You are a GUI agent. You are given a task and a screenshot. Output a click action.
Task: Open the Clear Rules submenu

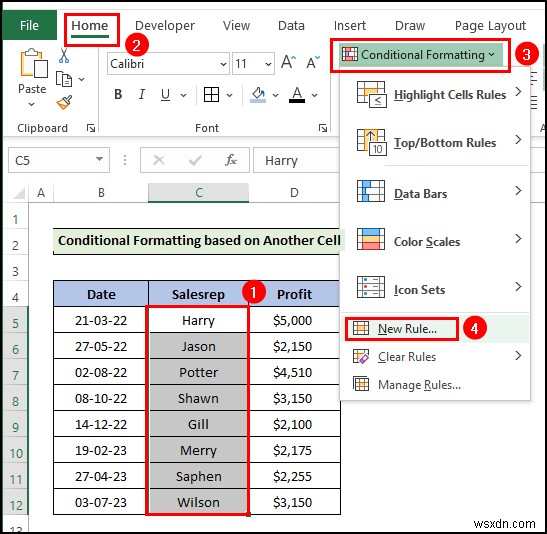tap(436, 356)
